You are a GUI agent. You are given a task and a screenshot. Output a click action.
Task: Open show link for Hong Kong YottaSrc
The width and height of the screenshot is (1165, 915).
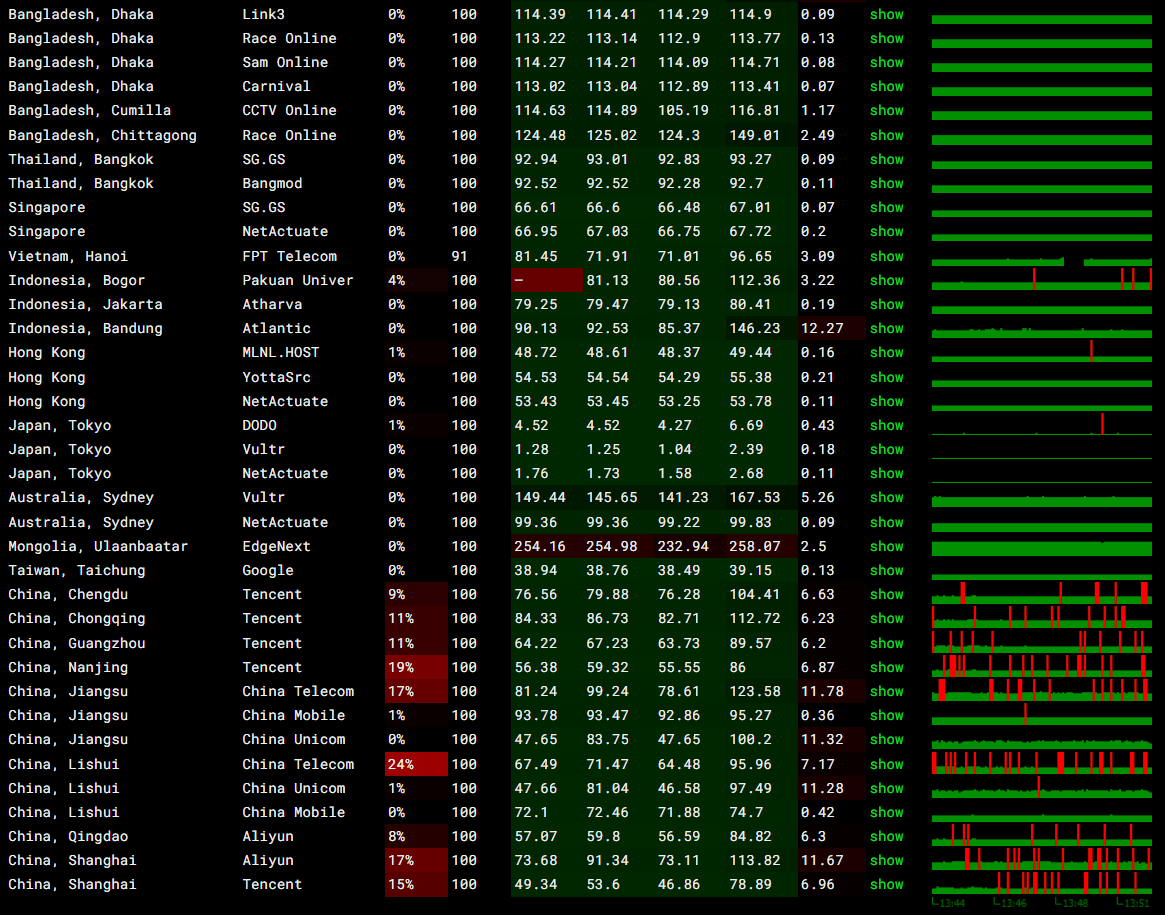886,377
